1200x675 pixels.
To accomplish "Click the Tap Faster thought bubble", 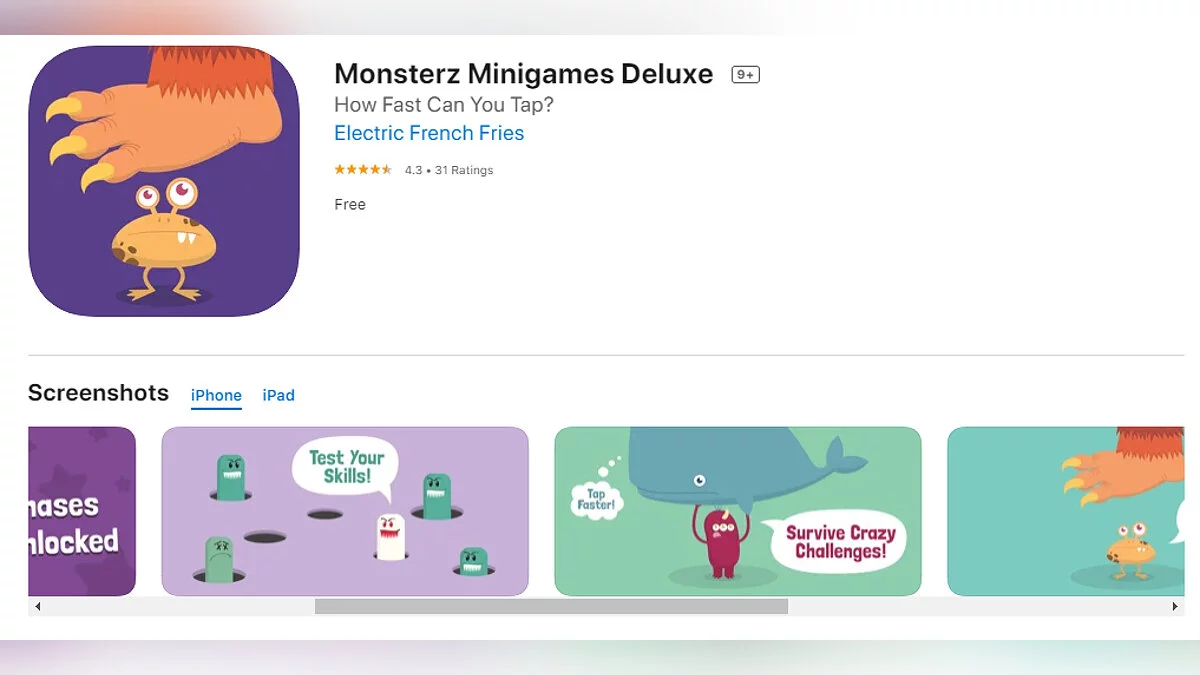I will (x=597, y=499).
